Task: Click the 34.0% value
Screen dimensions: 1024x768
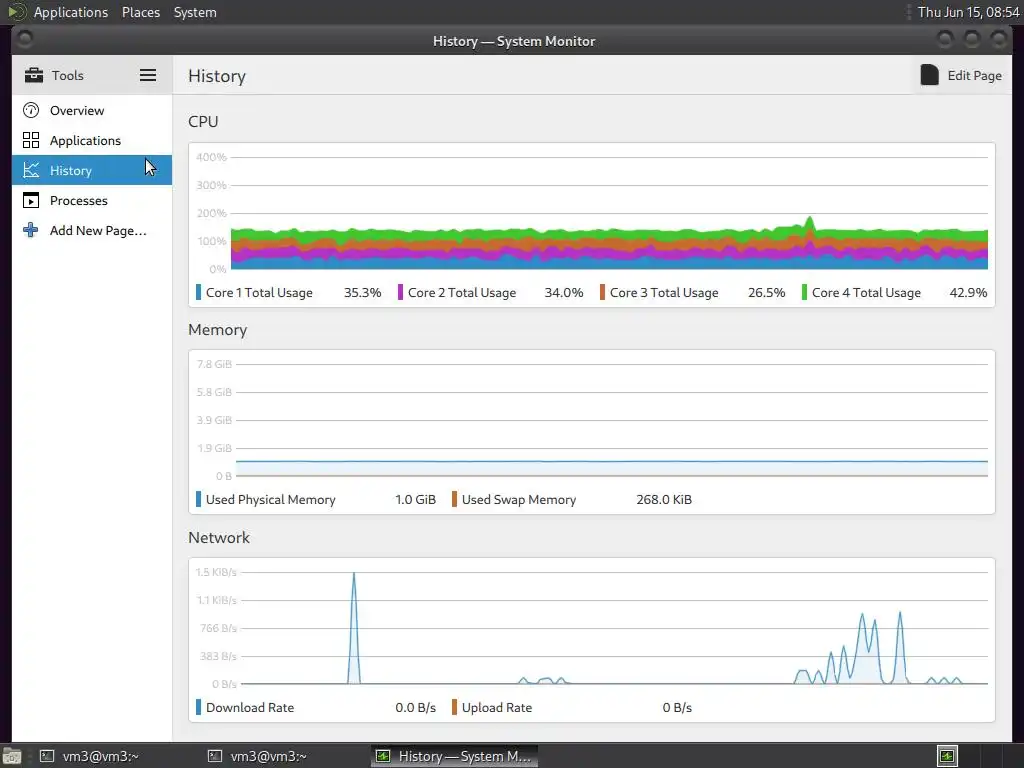Action: [x=564, y=293]
